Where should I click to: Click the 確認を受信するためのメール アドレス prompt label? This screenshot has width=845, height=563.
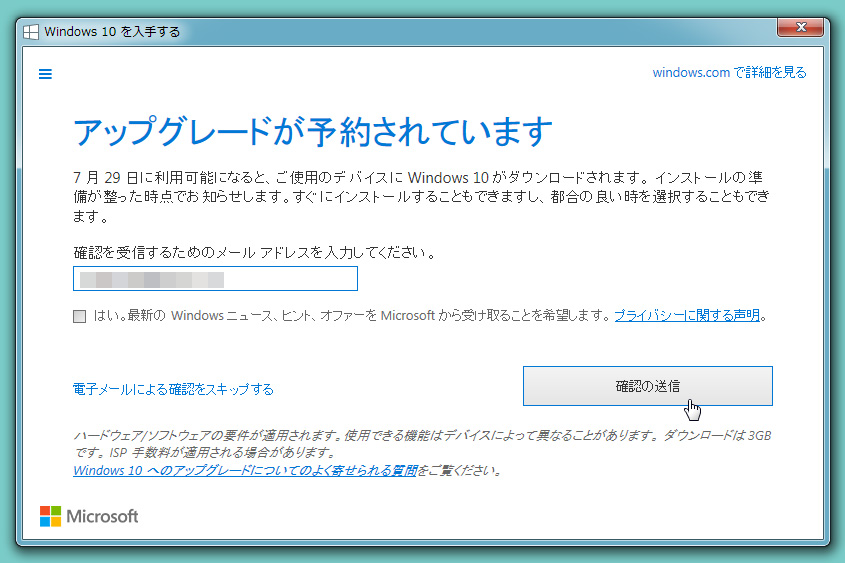[x=254, y=252]
